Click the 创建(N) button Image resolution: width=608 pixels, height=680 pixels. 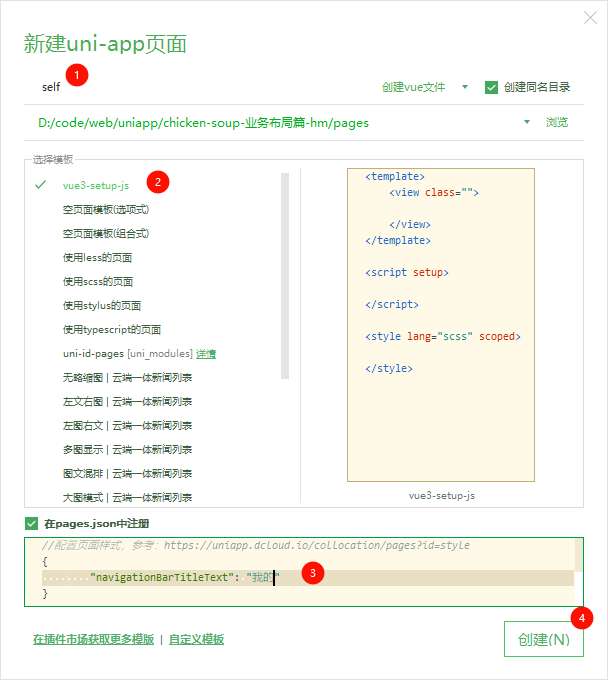(x=544, y=639)
